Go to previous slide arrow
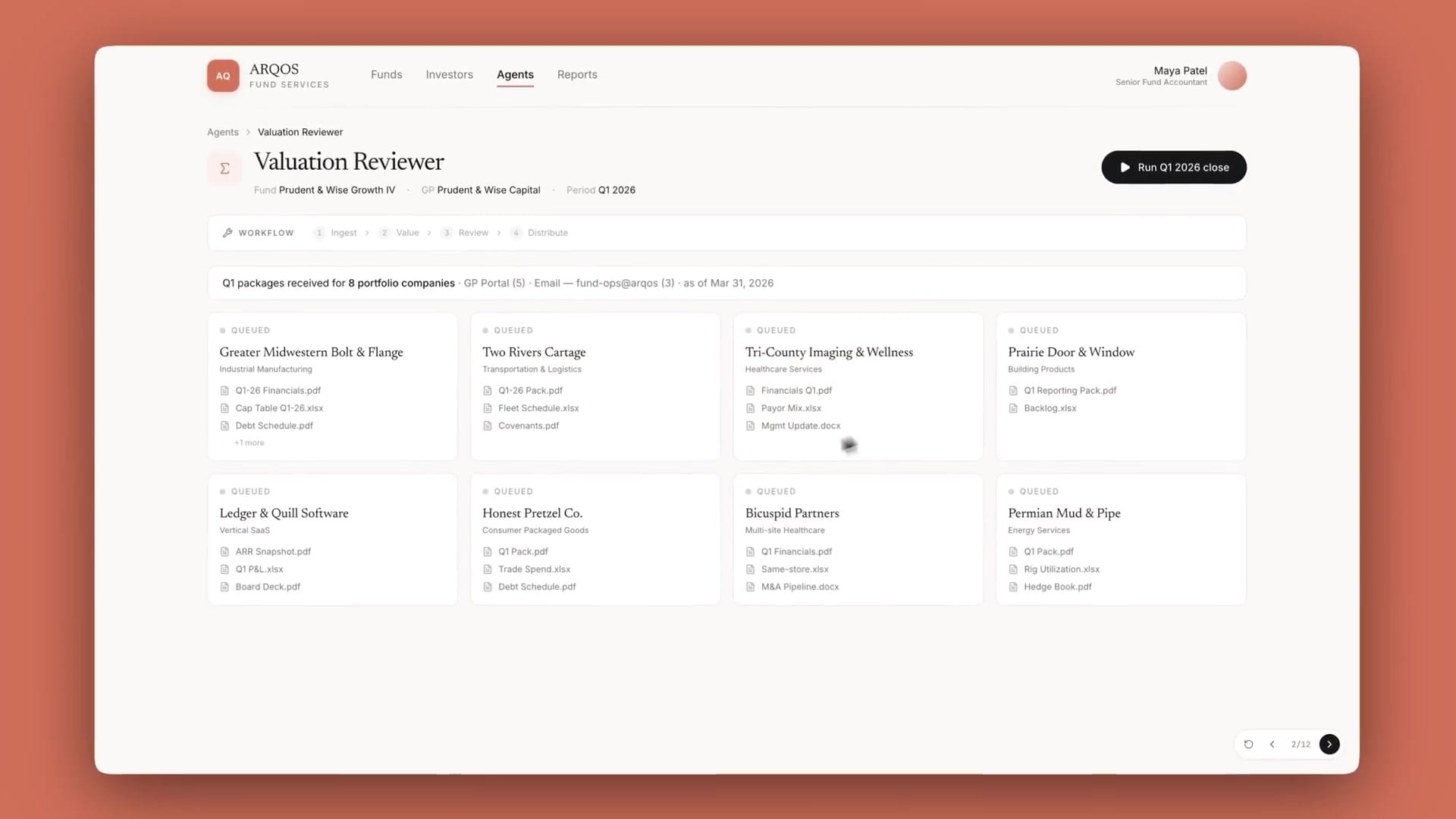This screenshot has width=1456, height=819. click(1272, 744)
